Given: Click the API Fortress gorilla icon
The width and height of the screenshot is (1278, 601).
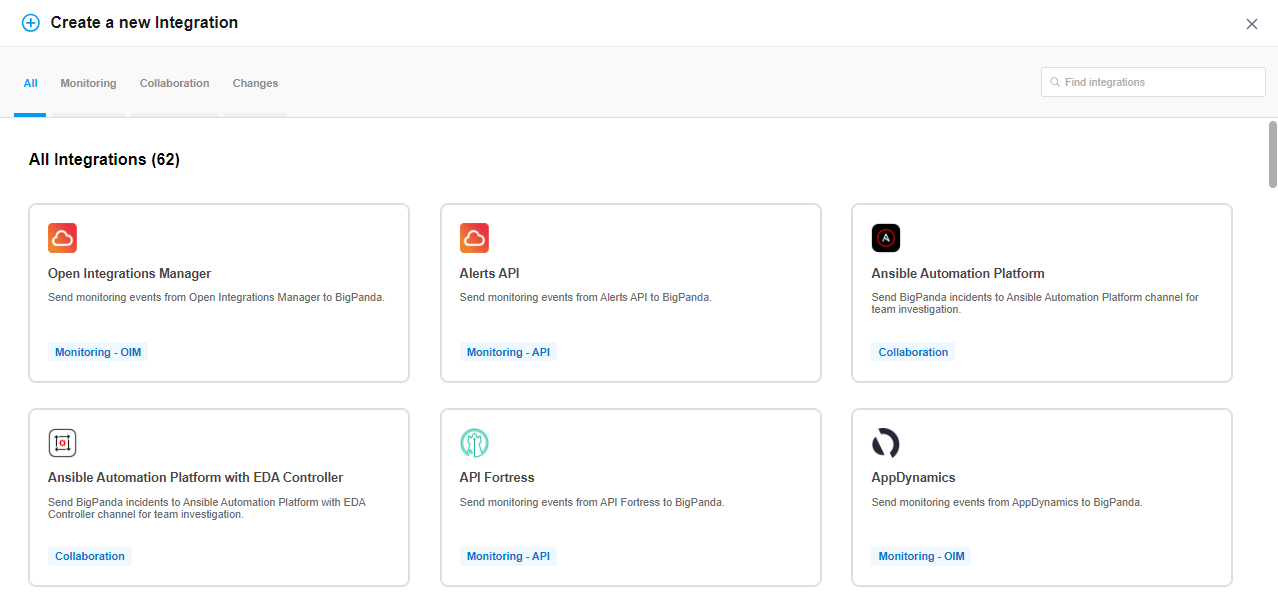Looking at the screenshot, I should click(x=474, y=442).
